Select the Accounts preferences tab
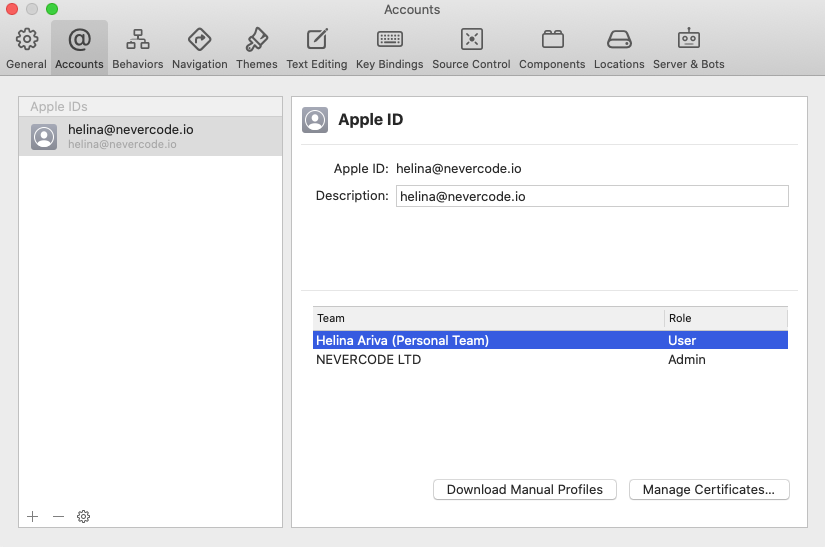Image resolution: width=825 pixels, height=547 pixels. point(79,48)
